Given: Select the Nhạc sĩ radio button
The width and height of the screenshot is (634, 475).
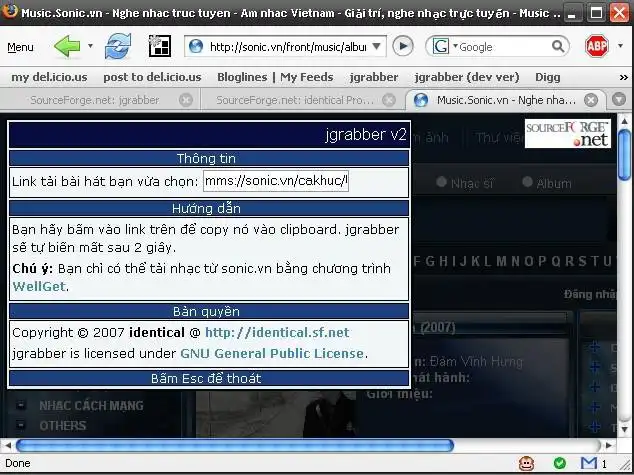Looking at the screenshot, I should tap(442, 182).
